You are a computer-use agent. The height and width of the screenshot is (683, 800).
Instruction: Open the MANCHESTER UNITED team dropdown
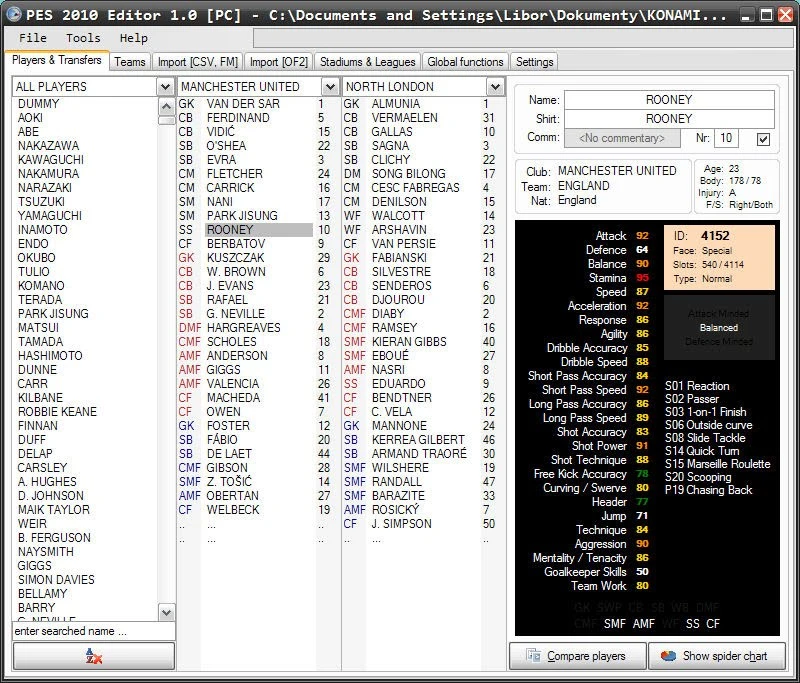coord(330,86)
